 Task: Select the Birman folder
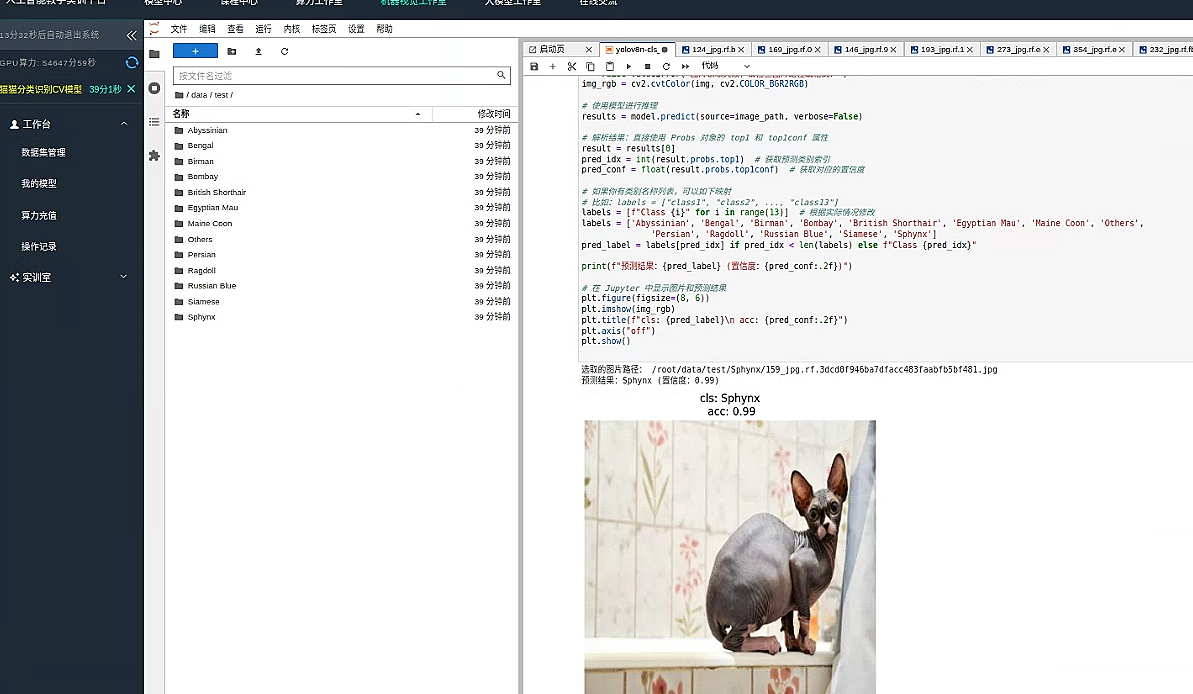tap(342, 161)
